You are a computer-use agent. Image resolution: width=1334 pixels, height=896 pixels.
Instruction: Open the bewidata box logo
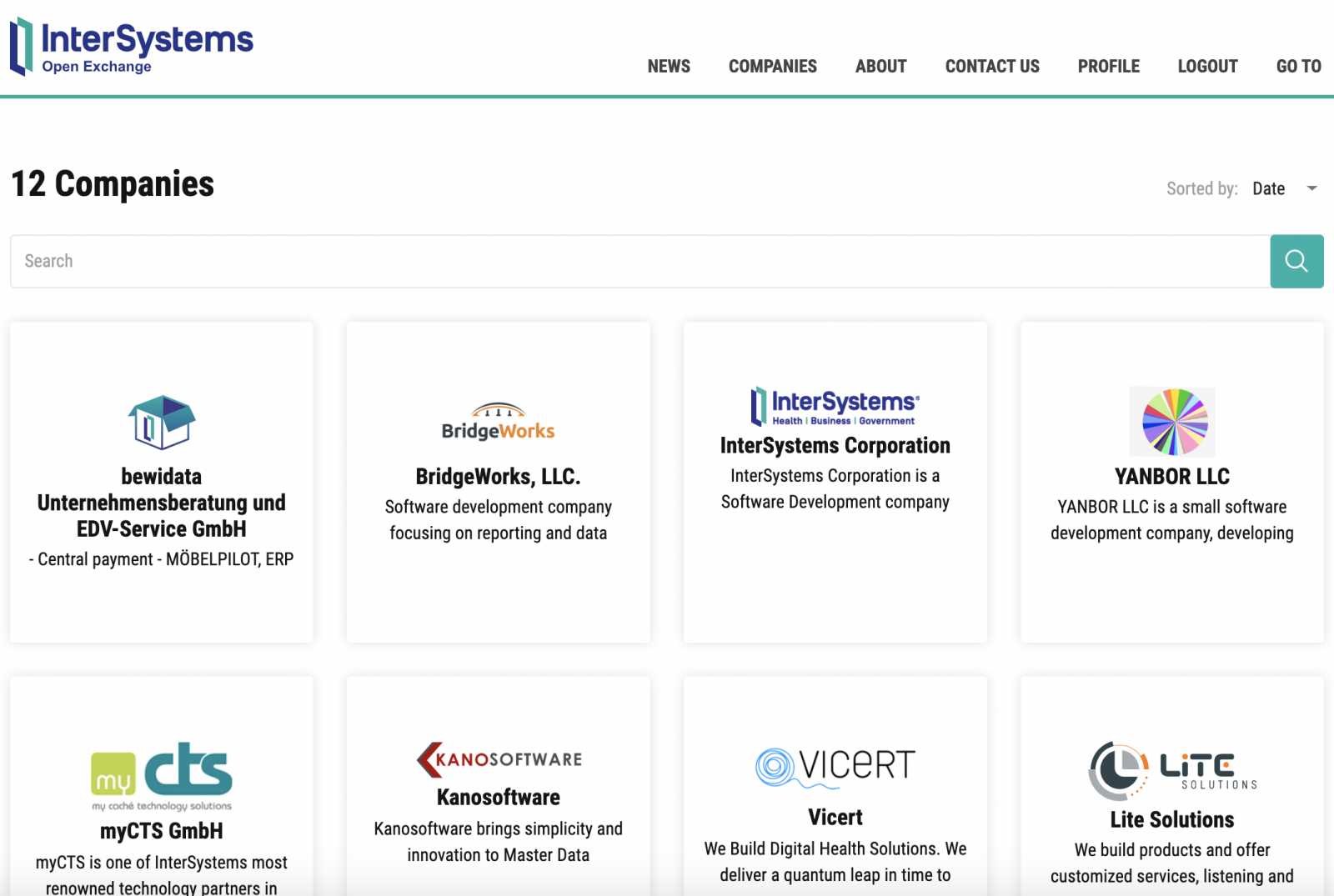162,423
